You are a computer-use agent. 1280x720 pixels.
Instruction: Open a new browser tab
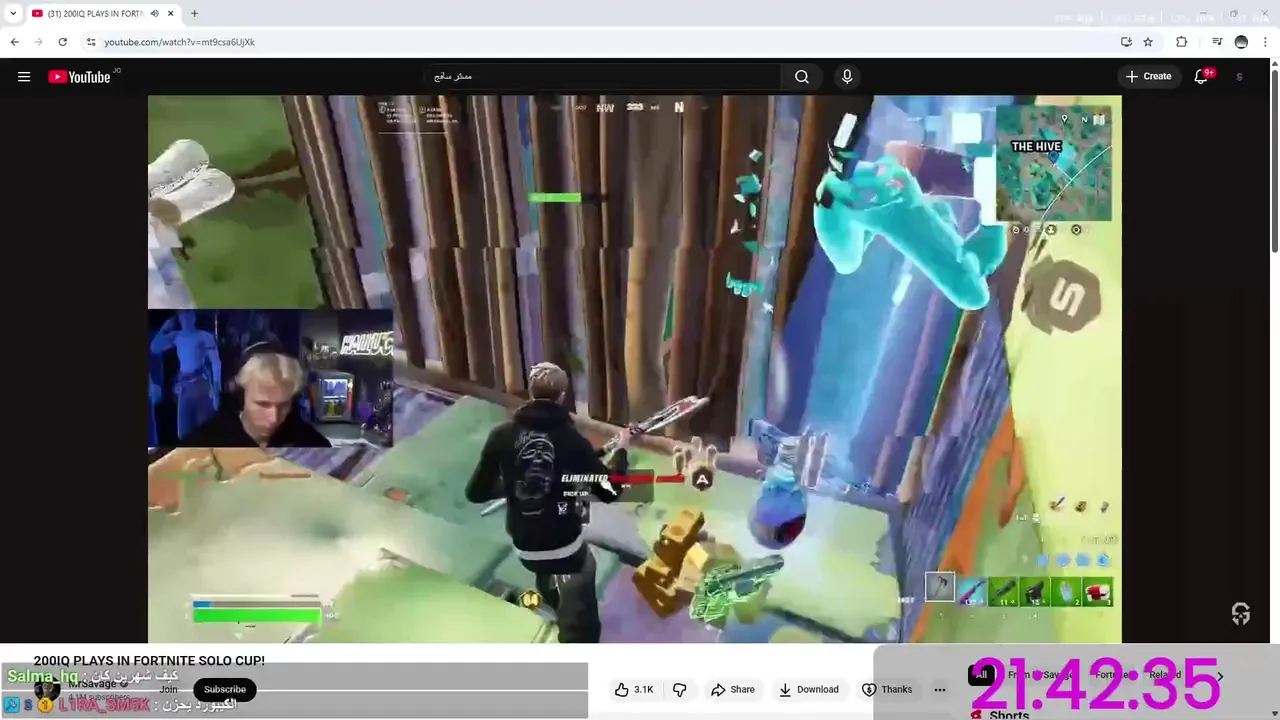point(194,14)
